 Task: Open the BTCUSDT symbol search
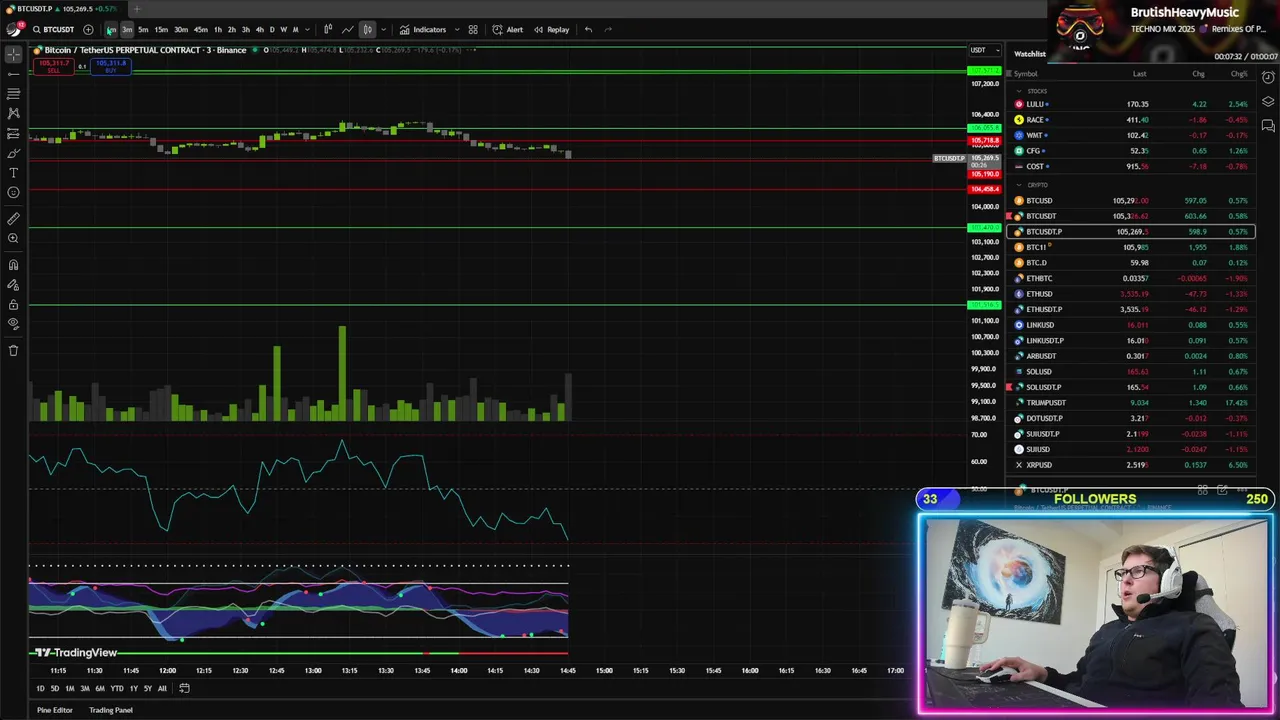[53, 29]
